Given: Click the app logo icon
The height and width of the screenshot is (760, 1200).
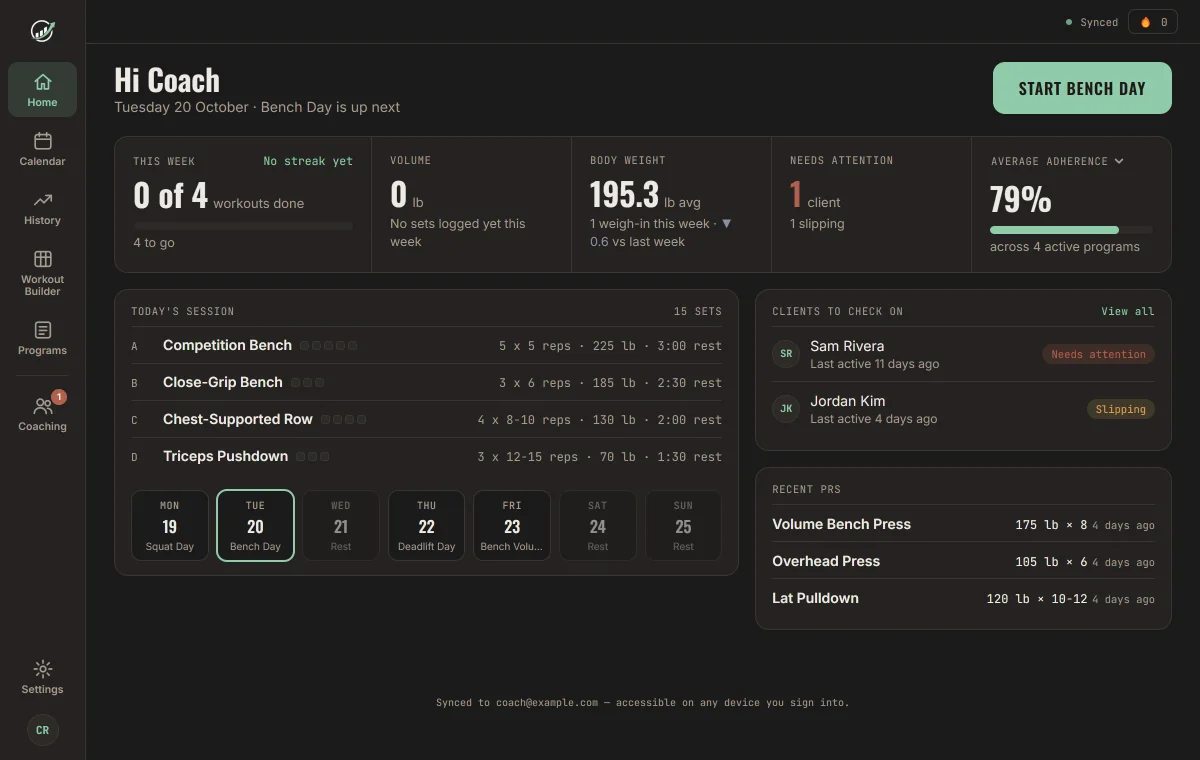Looking at the screenshot, I should [x=42, y=31].
